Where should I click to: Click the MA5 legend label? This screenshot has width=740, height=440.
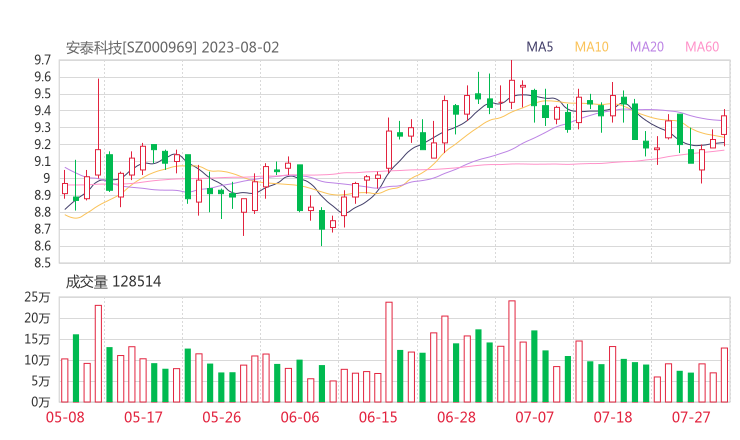point(539,47)
